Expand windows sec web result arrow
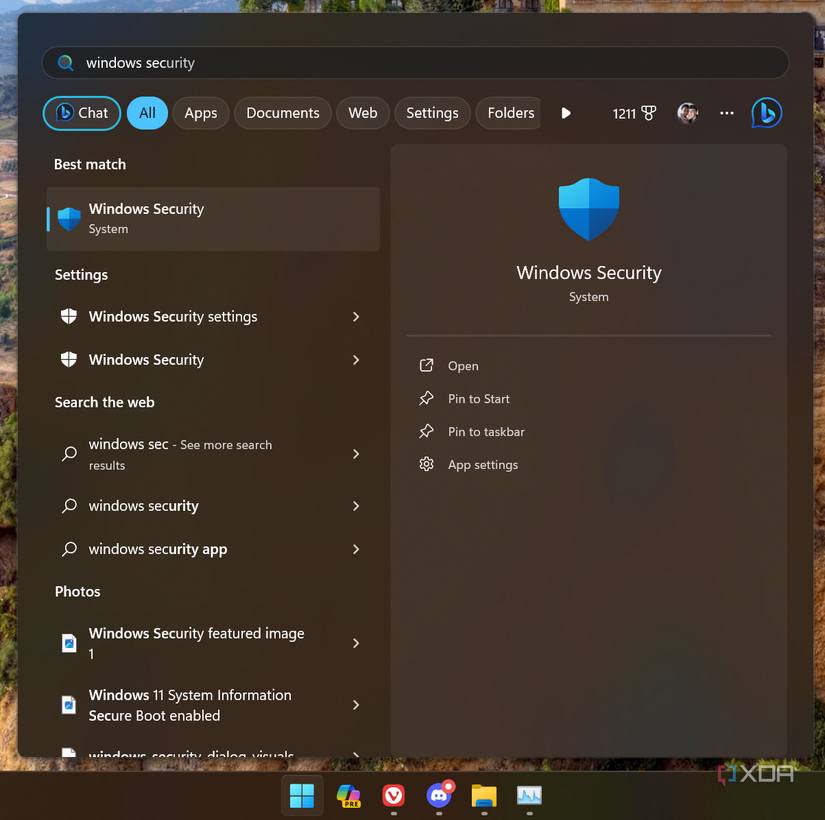Image resolution: width=825 pixels, height=820 pixels. [356, 454]
